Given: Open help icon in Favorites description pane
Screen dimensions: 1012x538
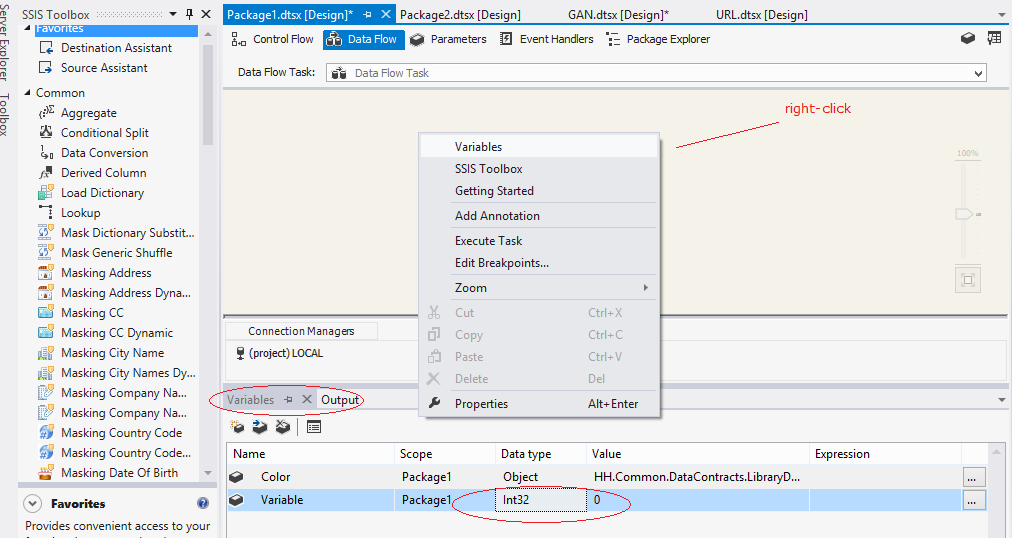Looking at the screenshot, I should tap(203, 503).
